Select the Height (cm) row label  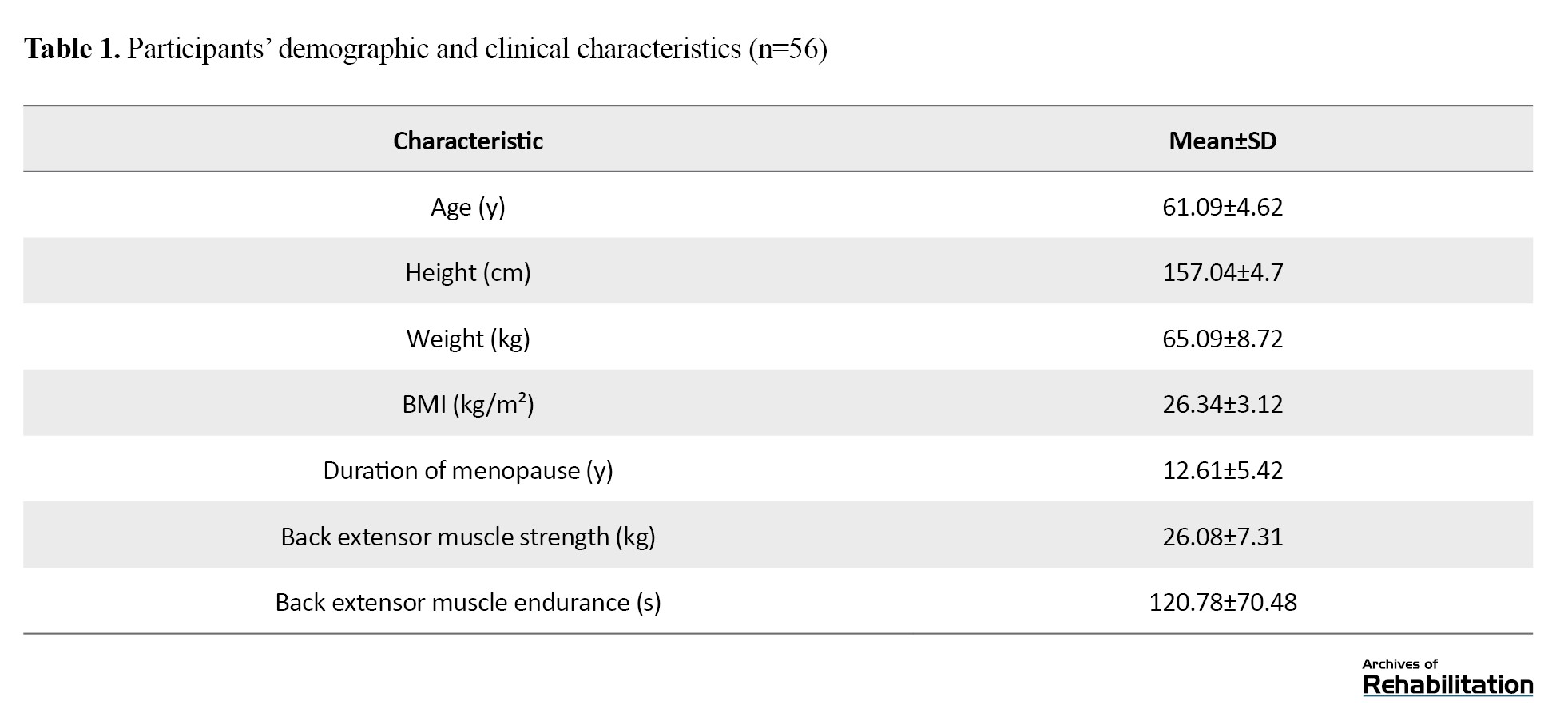tap(468, 273)
